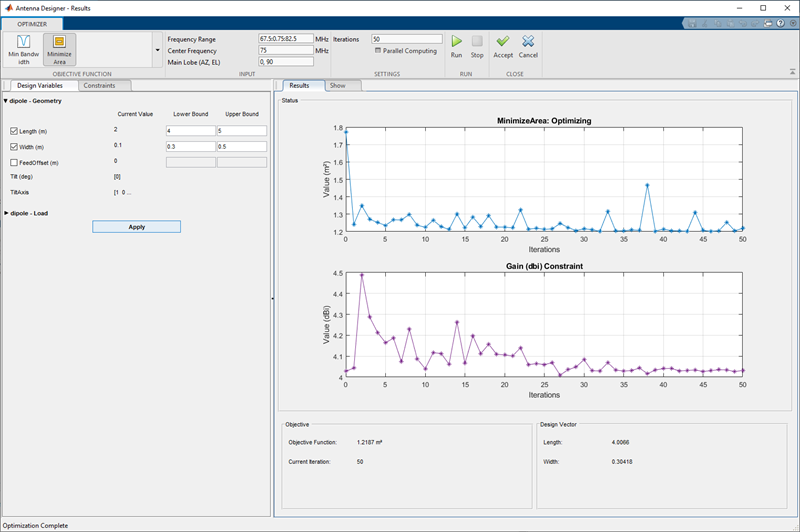Click the Iterations input field
The image size is (800, 532).
pos(406,38)
